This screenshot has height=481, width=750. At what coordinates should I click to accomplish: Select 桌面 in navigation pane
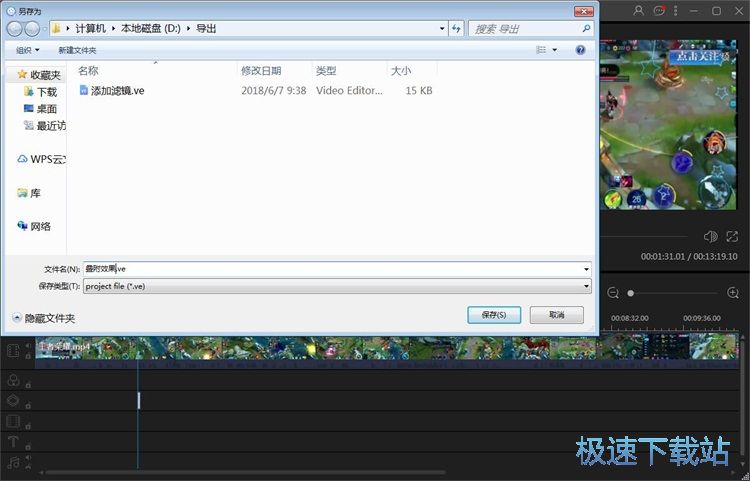pos(41,109)
